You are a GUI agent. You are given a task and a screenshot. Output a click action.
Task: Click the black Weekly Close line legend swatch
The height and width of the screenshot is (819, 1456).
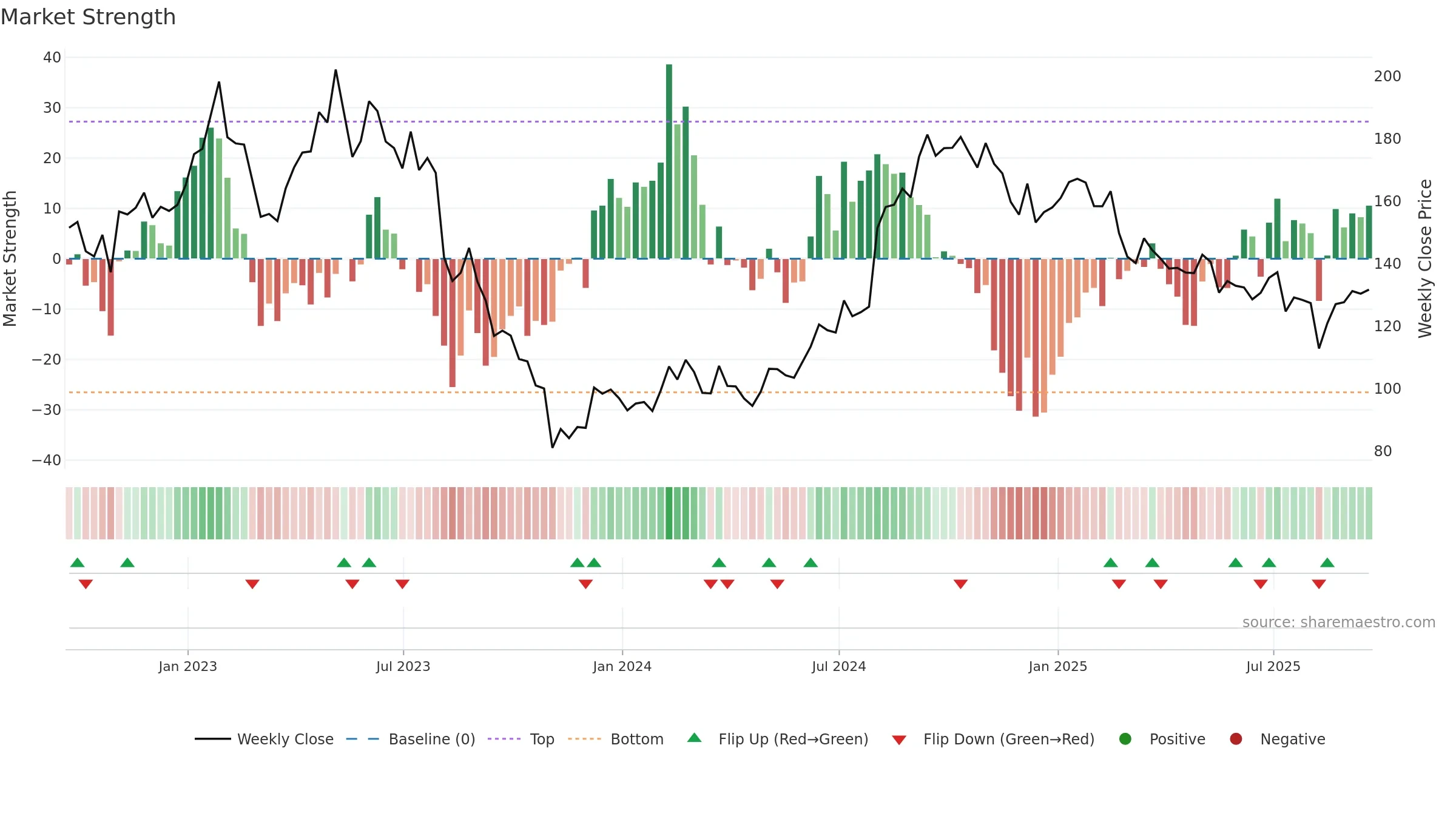pos(212,739)
